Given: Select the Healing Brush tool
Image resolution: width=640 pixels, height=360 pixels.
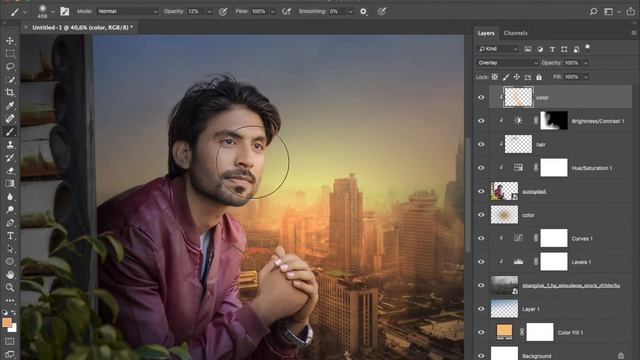Looking at the screenshot, I should point(10,119).
